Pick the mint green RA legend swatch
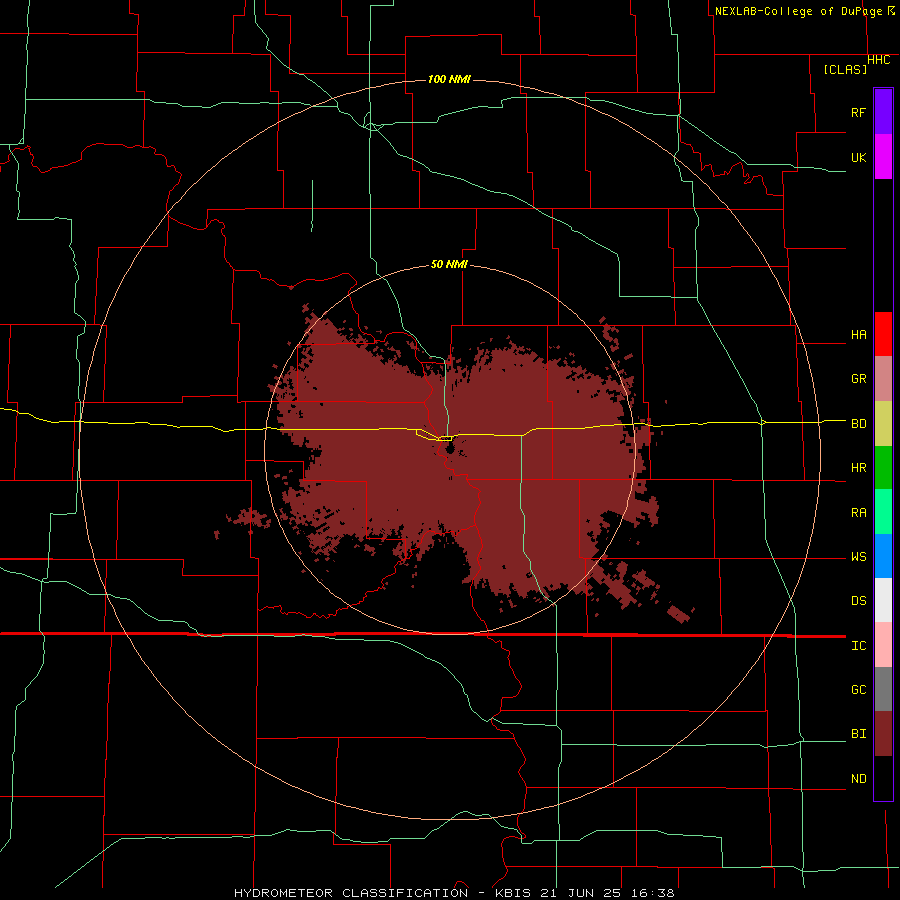Image resolution: width=900 pixels, height=900 pixels. point(883,512)
